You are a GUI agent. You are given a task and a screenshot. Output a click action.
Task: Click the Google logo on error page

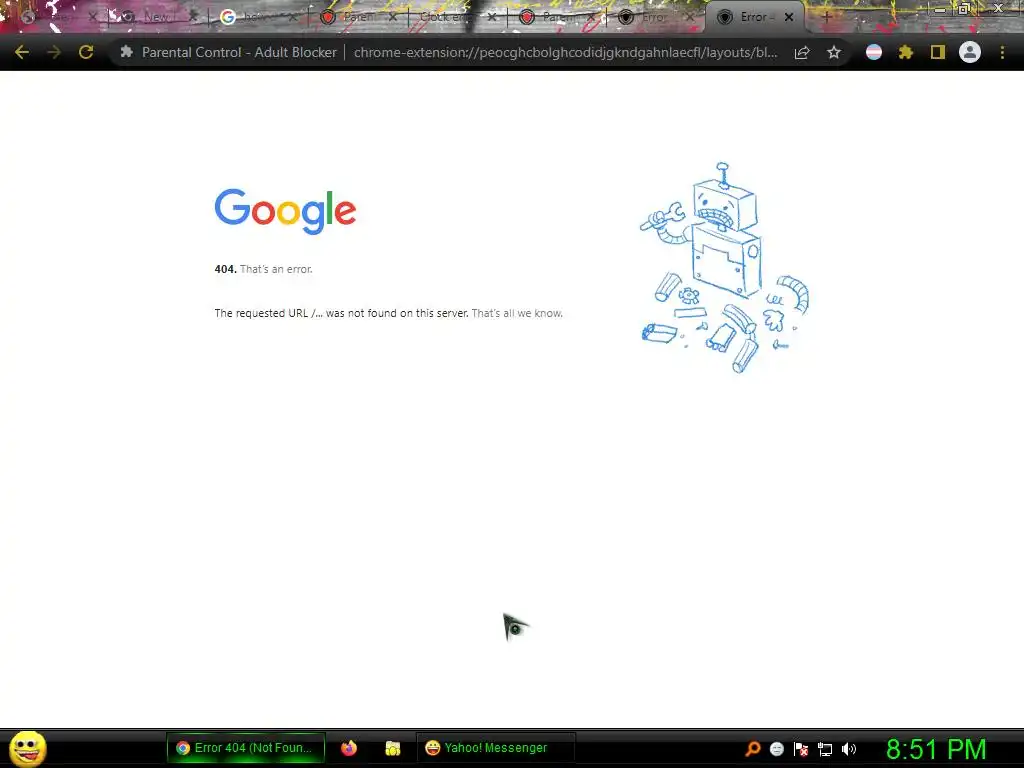pos(285,211)
